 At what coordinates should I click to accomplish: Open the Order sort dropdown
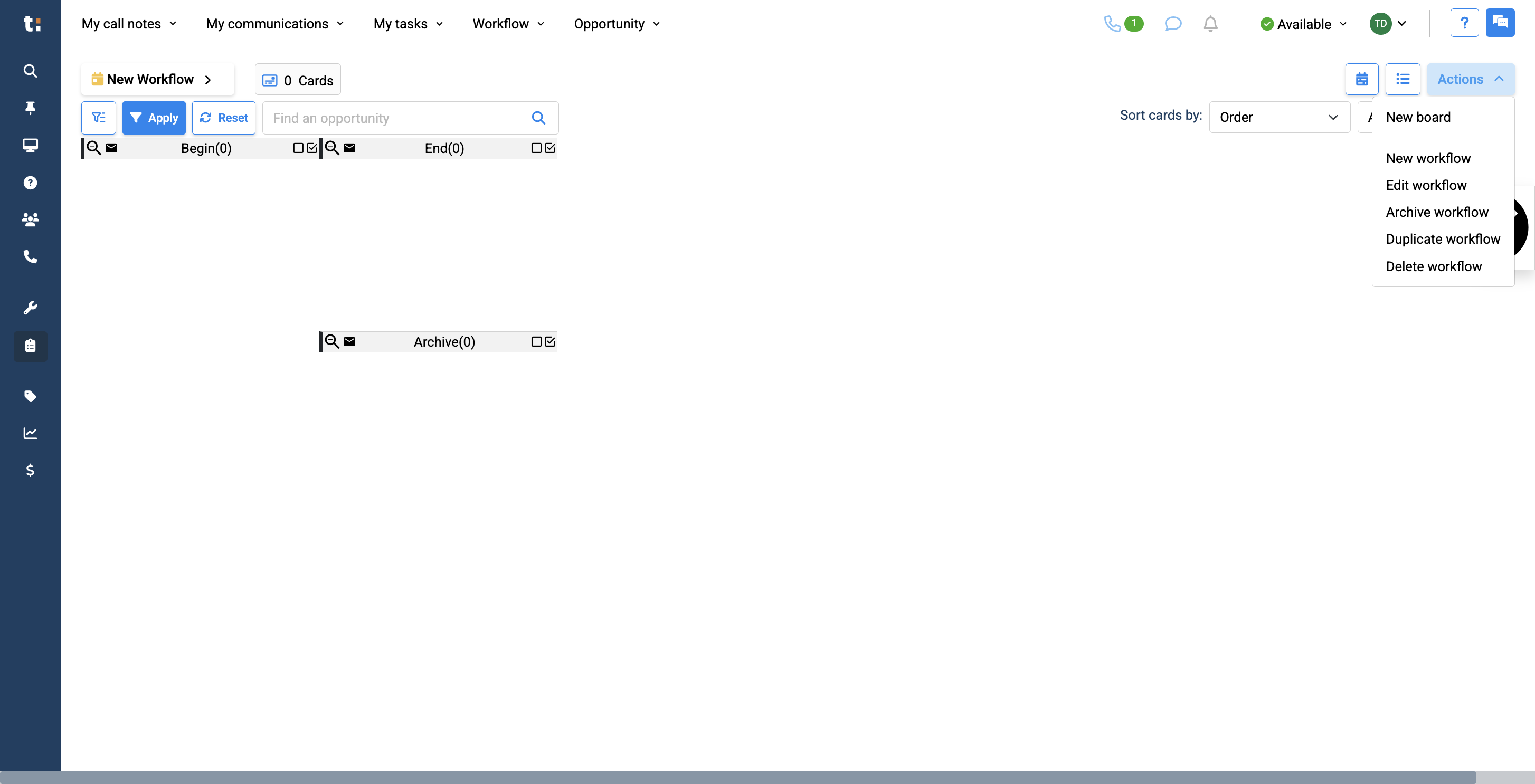1280,117
